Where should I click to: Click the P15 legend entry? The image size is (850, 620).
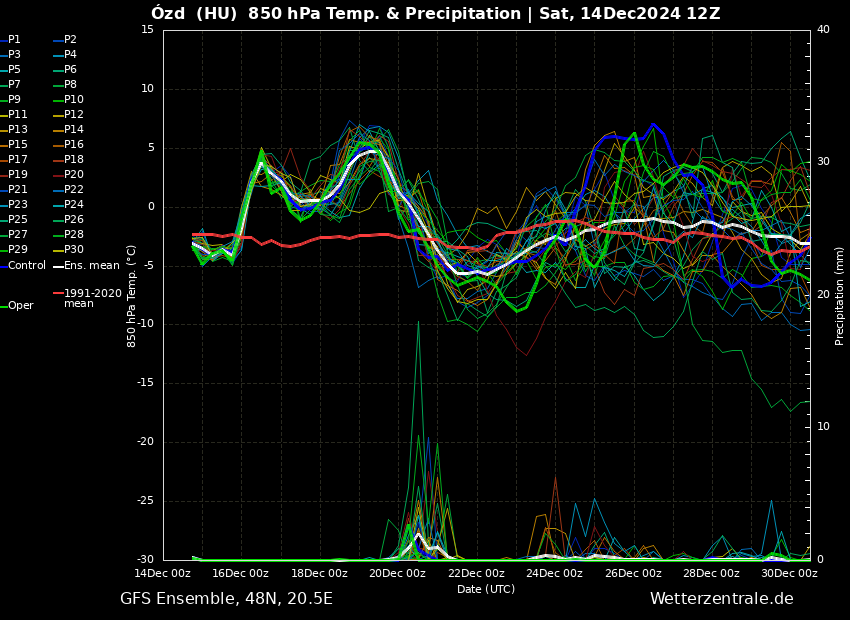point(17,145)
